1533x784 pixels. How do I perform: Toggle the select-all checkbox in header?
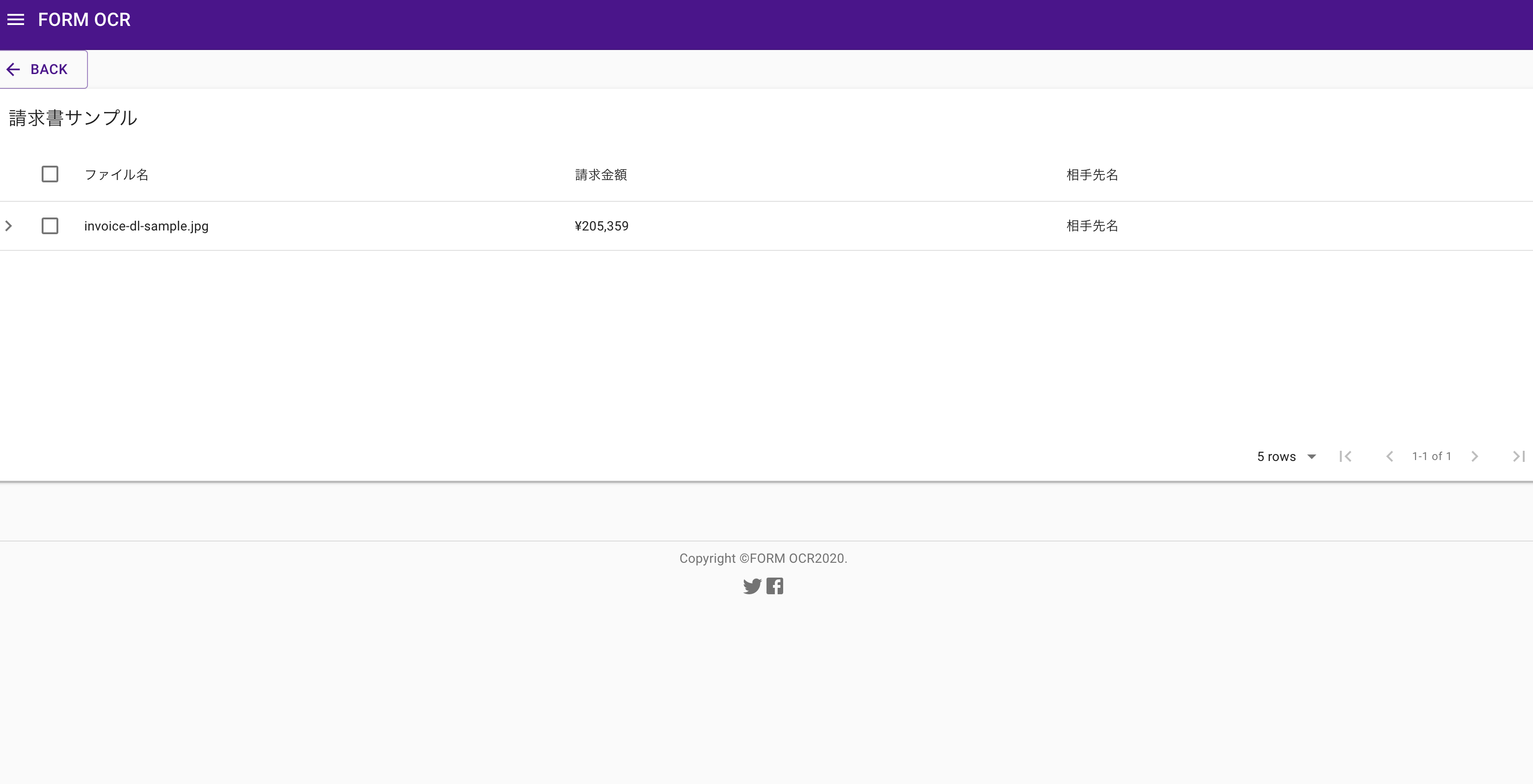click(x=50, y=174)
